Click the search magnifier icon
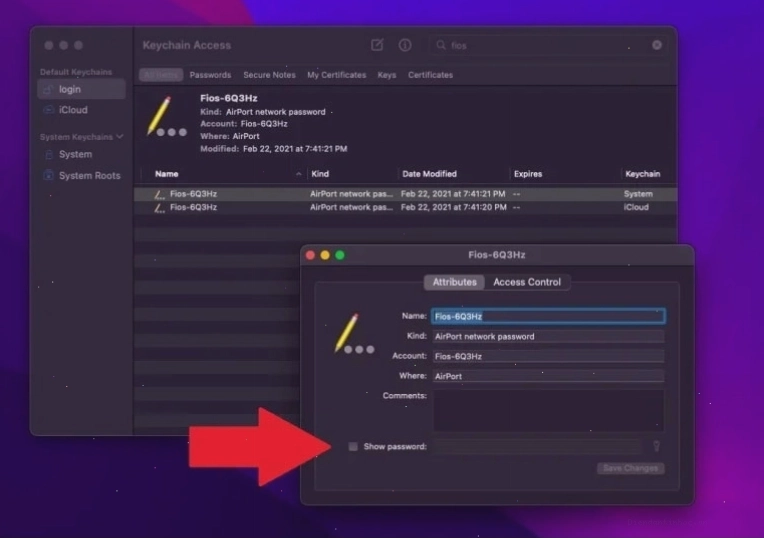This screenshot has height=539, width=764. (441, 45)
